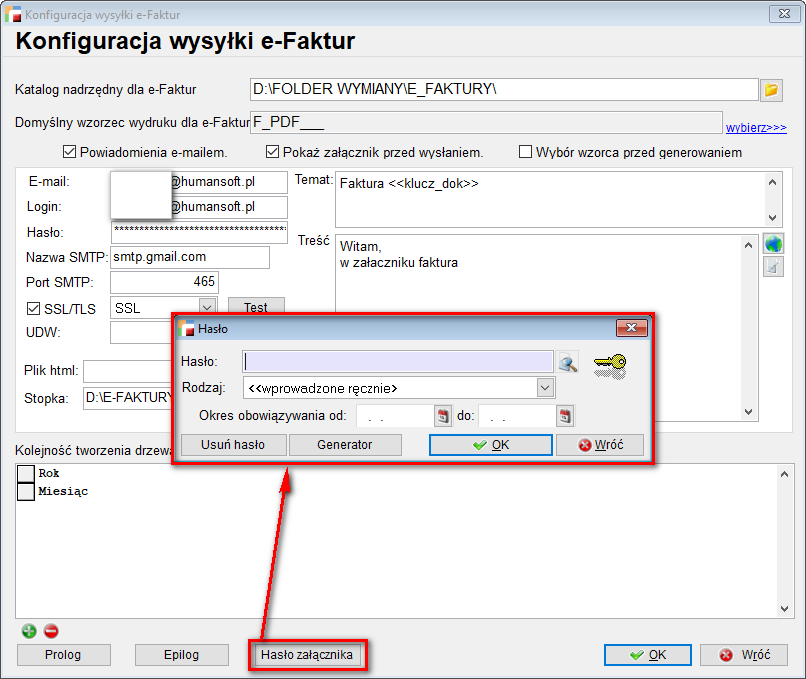Check the Rok tree order checkbox
Screen dimensions: 806x679
[26, 473]
